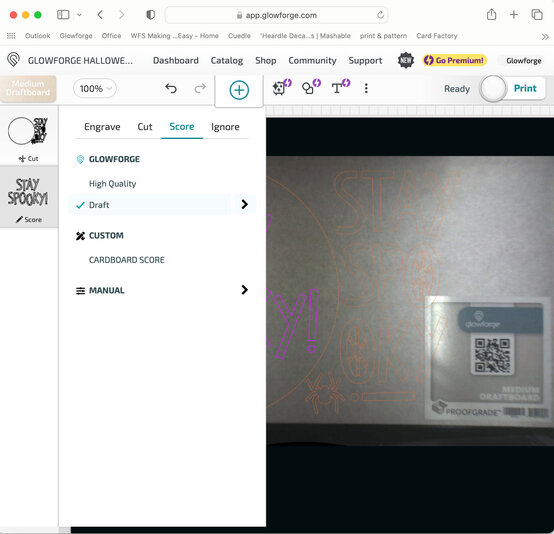The height and width of the screenshot is (534, 554).
Task: Click the Glowforge account button
Action: [524, 61]
